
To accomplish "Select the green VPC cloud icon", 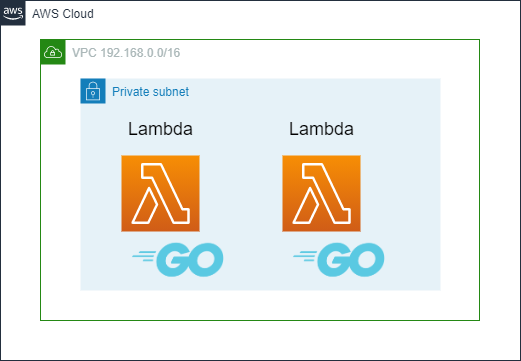I will 53,52.
